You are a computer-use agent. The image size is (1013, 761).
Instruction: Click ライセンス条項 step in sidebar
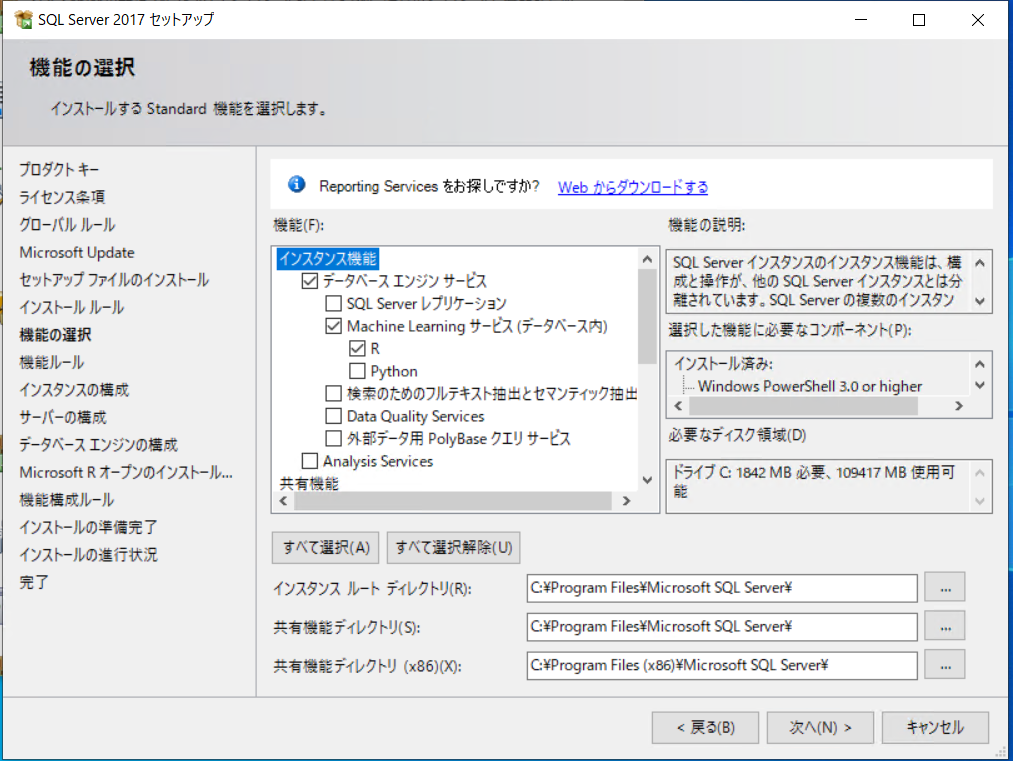click(x=62, y=197)
